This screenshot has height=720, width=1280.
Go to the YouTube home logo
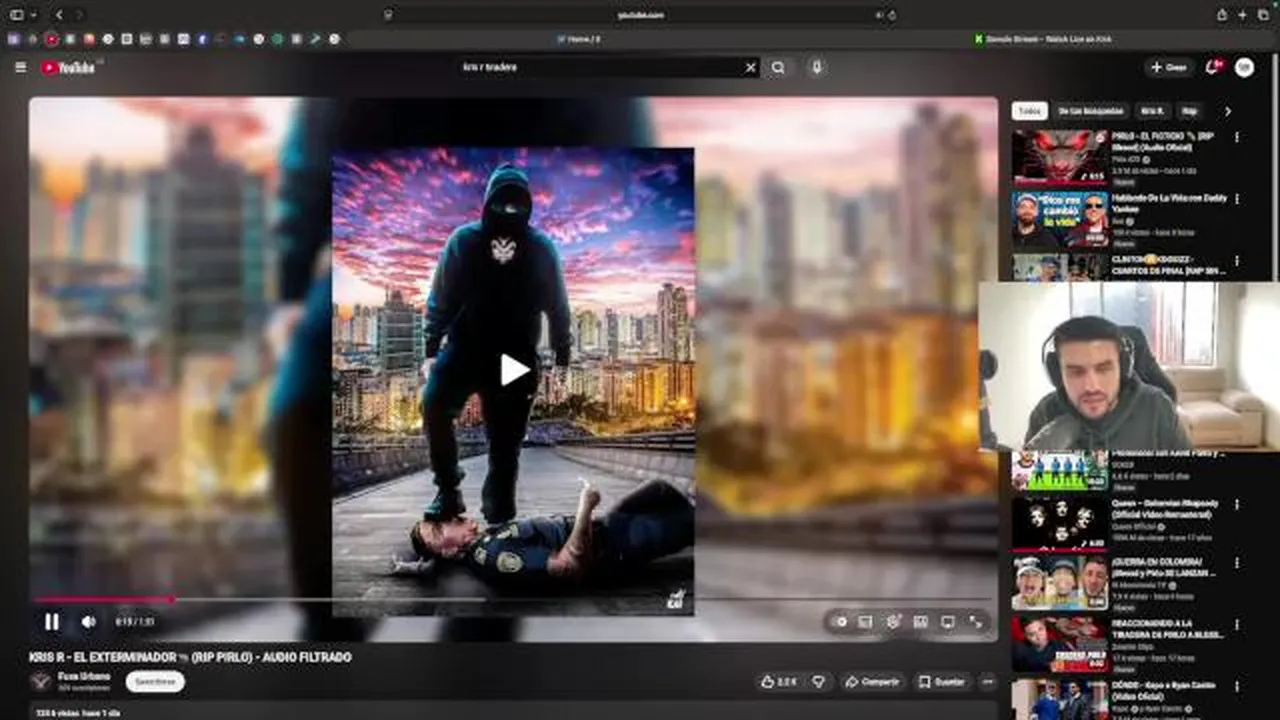pyautogui.click(x=68, y=67)
